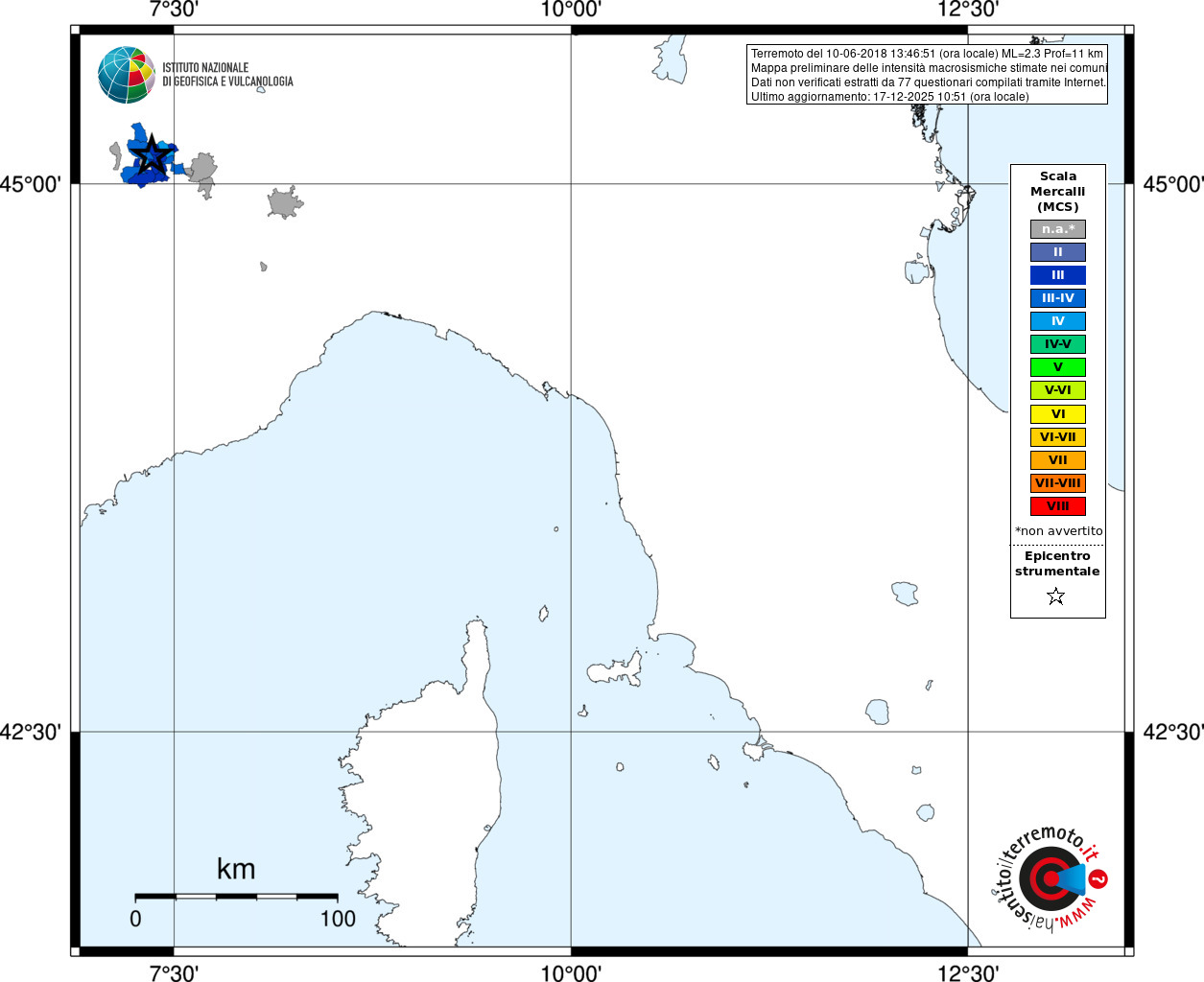Click the left 45°00' latitude label

pos(31,184)
